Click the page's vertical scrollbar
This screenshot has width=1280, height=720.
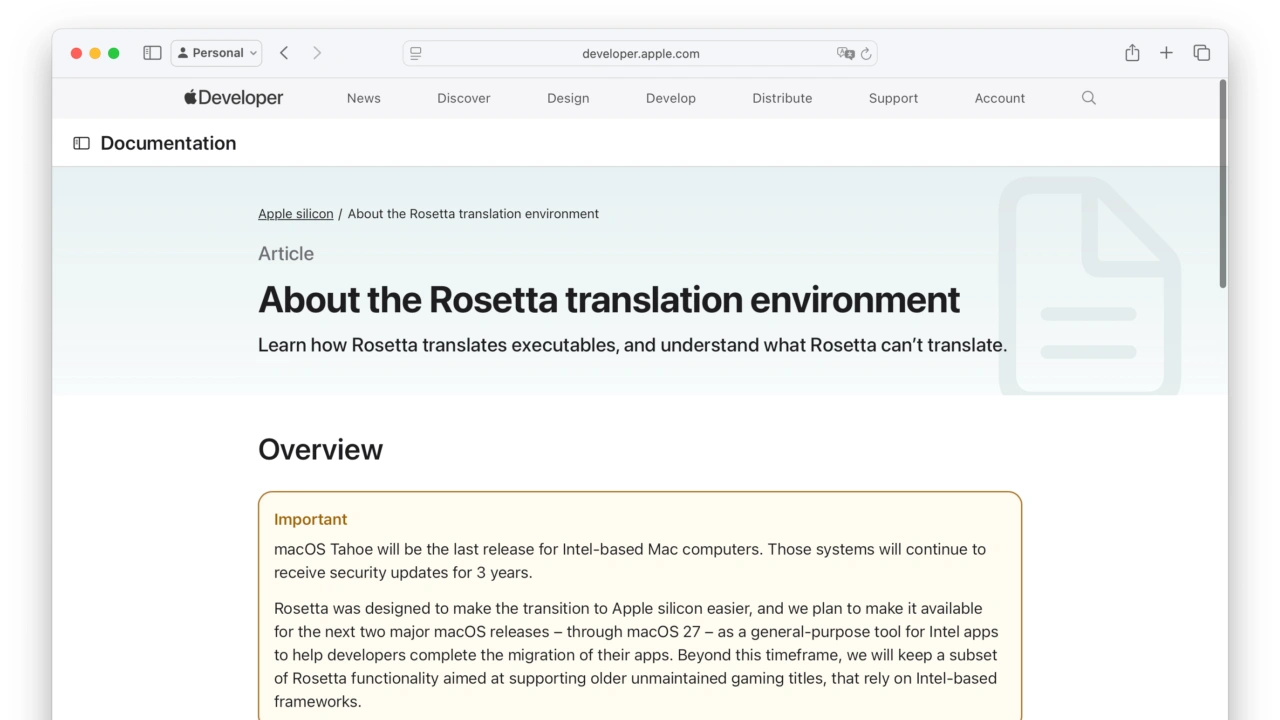(1222, 185)
